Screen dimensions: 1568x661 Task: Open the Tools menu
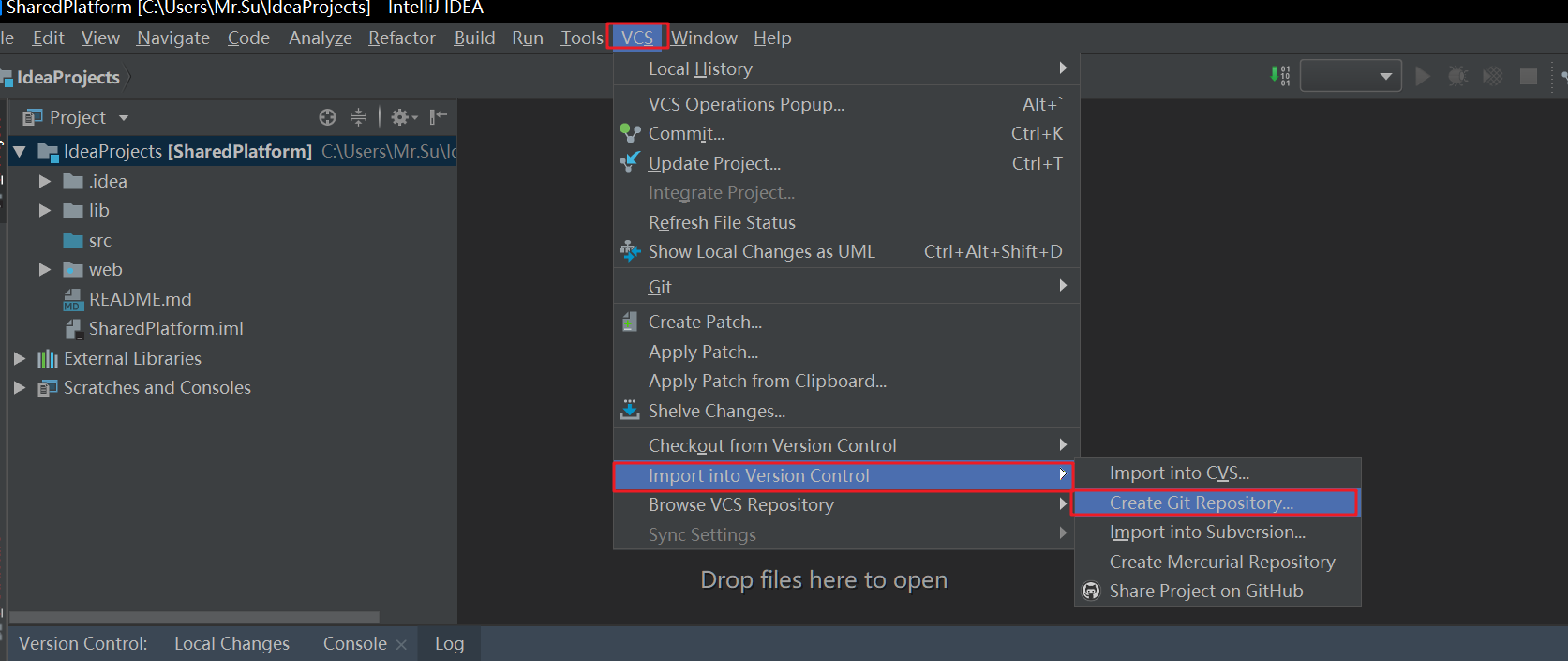pos(582,38)
